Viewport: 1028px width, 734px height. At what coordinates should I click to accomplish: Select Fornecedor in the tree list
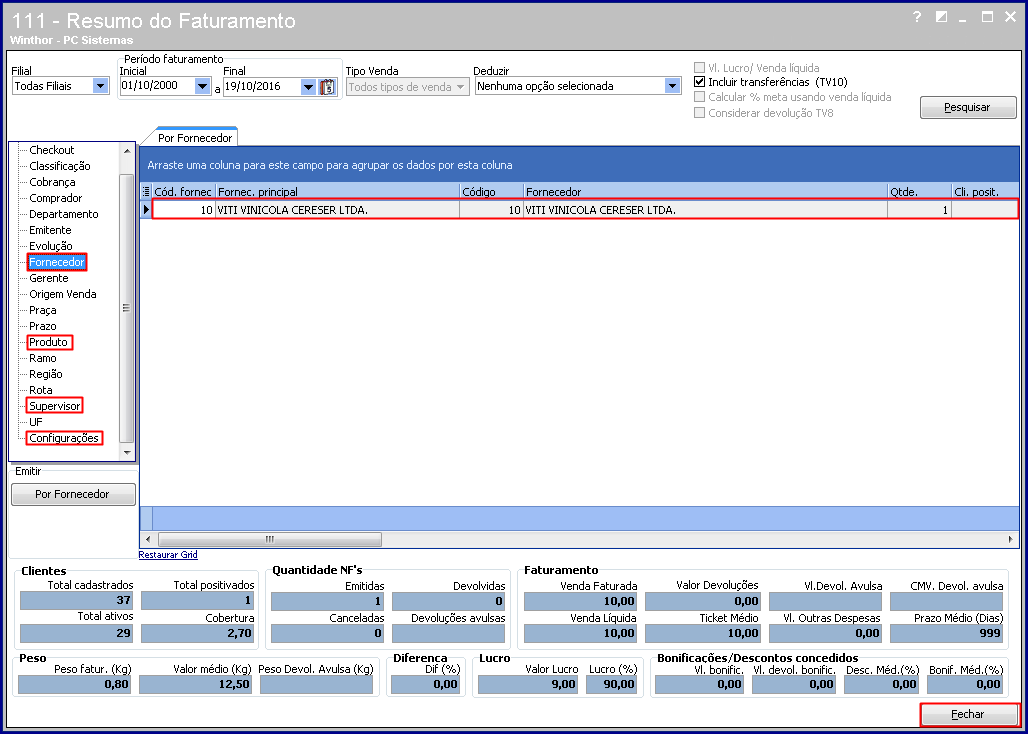point(56,262)
